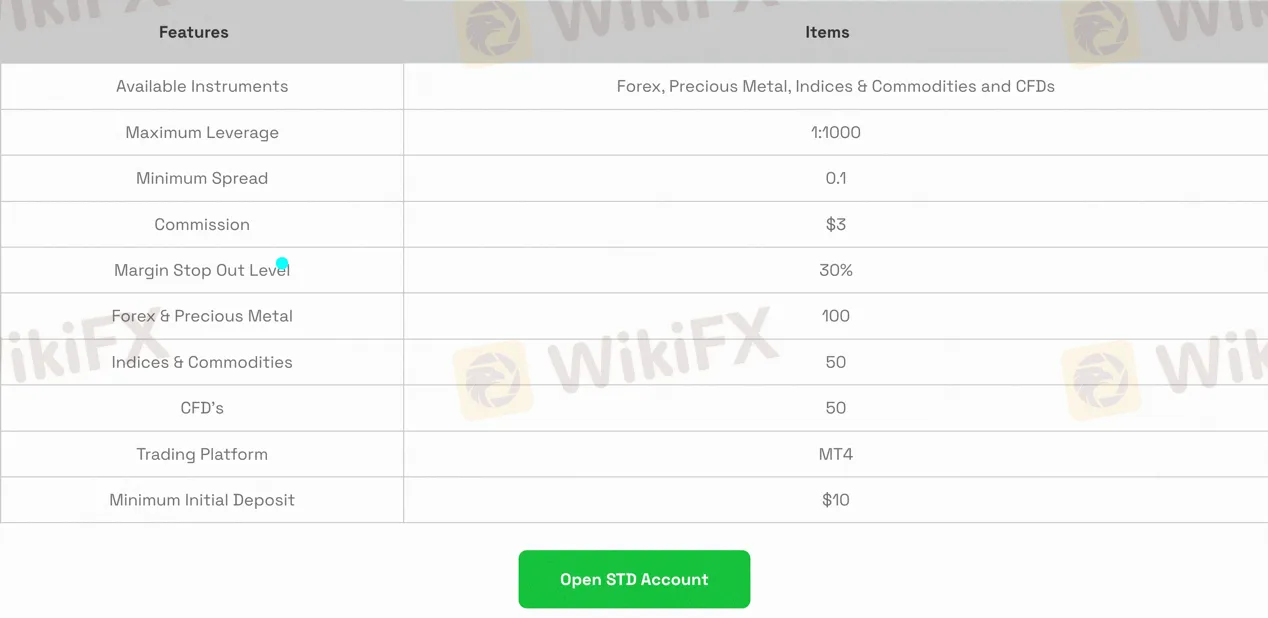Select the Minimum Spread label
Viewport: 1268px width, 618px height.
point(202,178)
